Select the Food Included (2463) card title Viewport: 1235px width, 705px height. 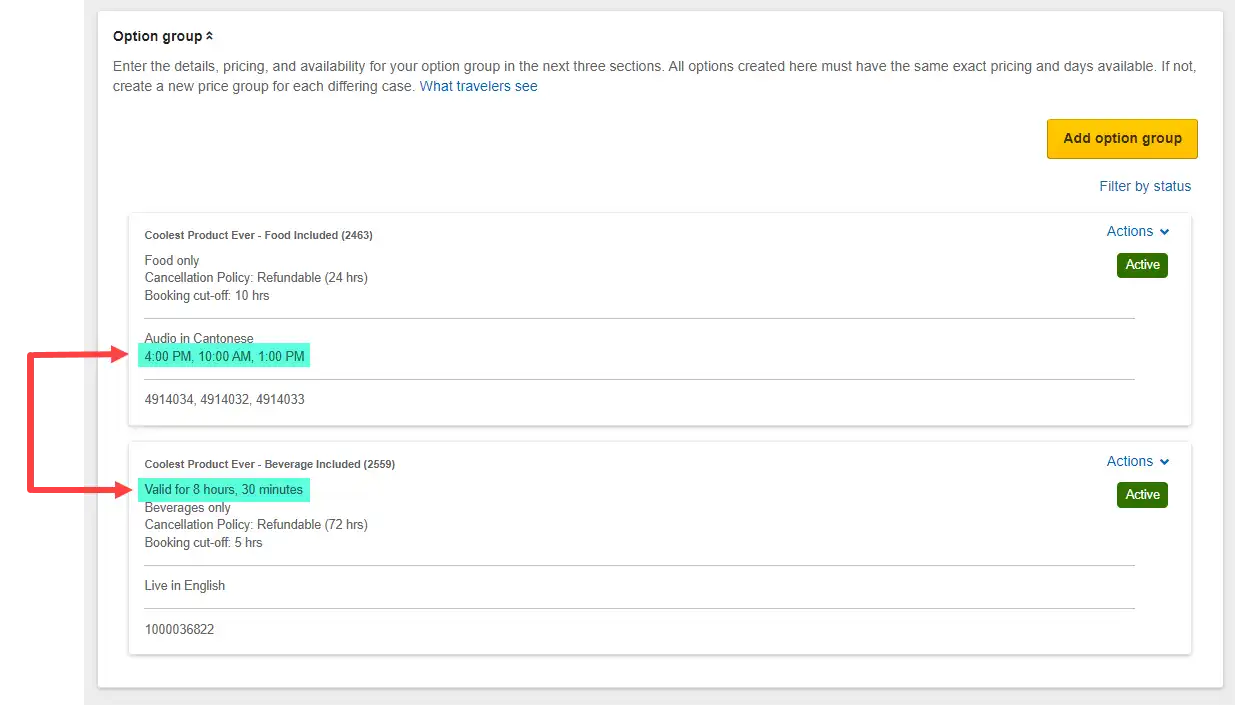[258, 235]
